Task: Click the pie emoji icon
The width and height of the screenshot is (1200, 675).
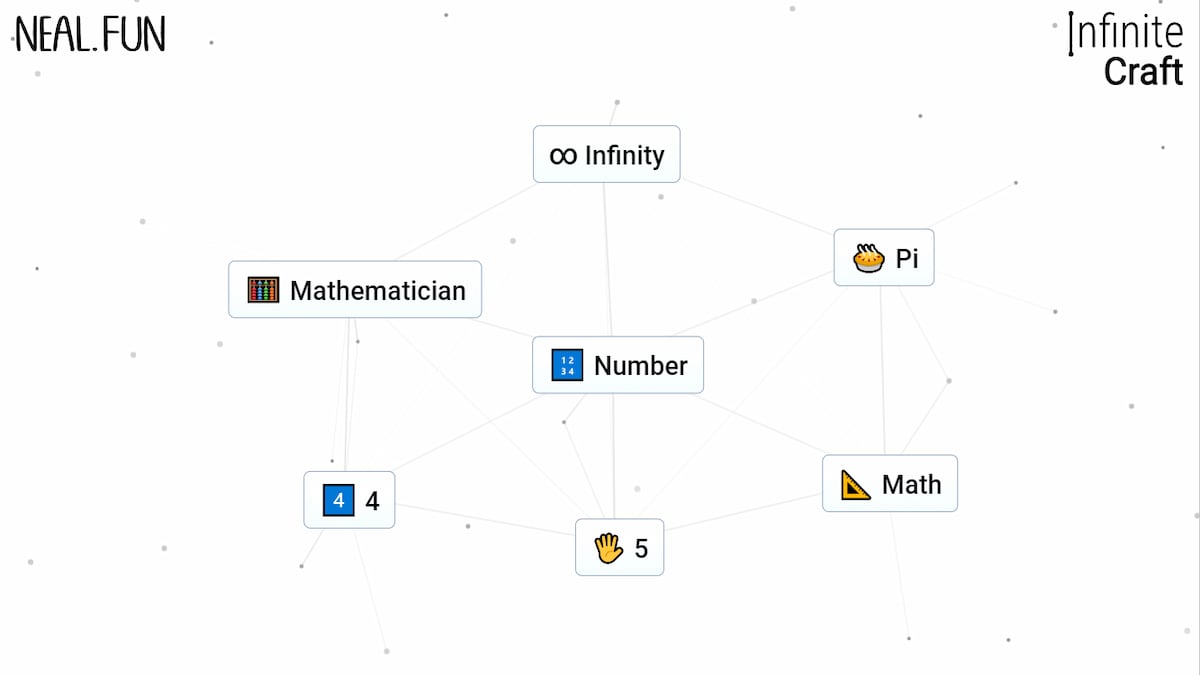Action: coord(869,259)
